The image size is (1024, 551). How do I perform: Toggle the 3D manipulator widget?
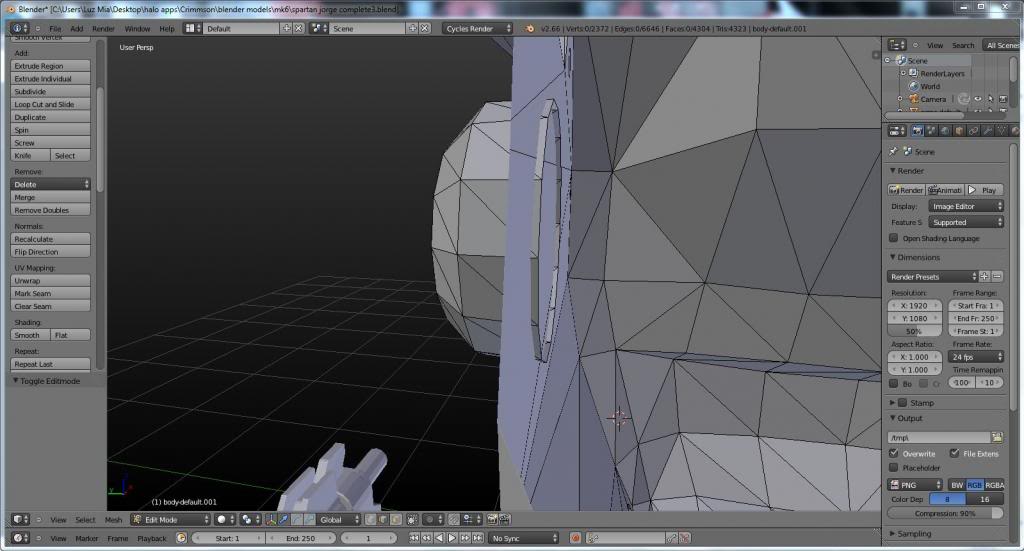[270, 520]
